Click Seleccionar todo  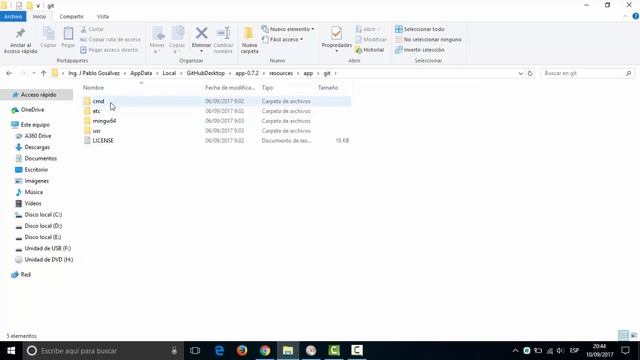420,29
